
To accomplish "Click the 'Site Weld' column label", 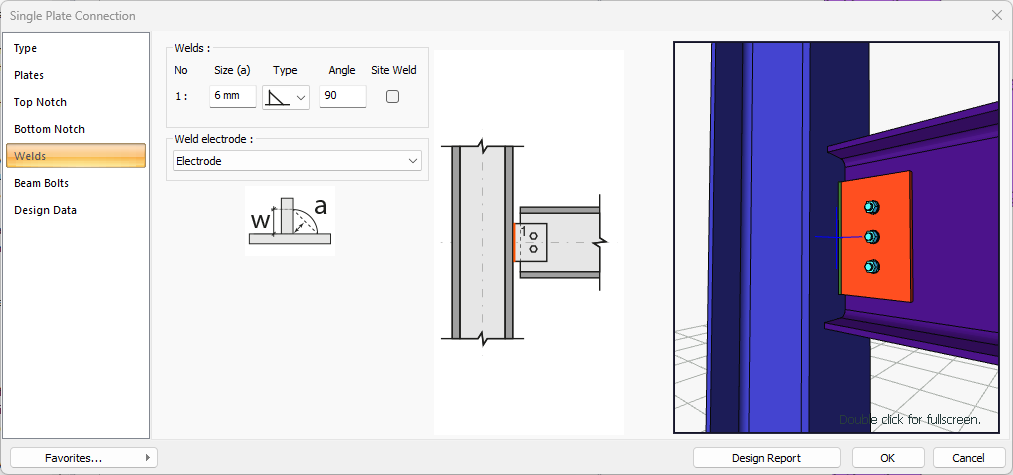I will click(394, 70).
